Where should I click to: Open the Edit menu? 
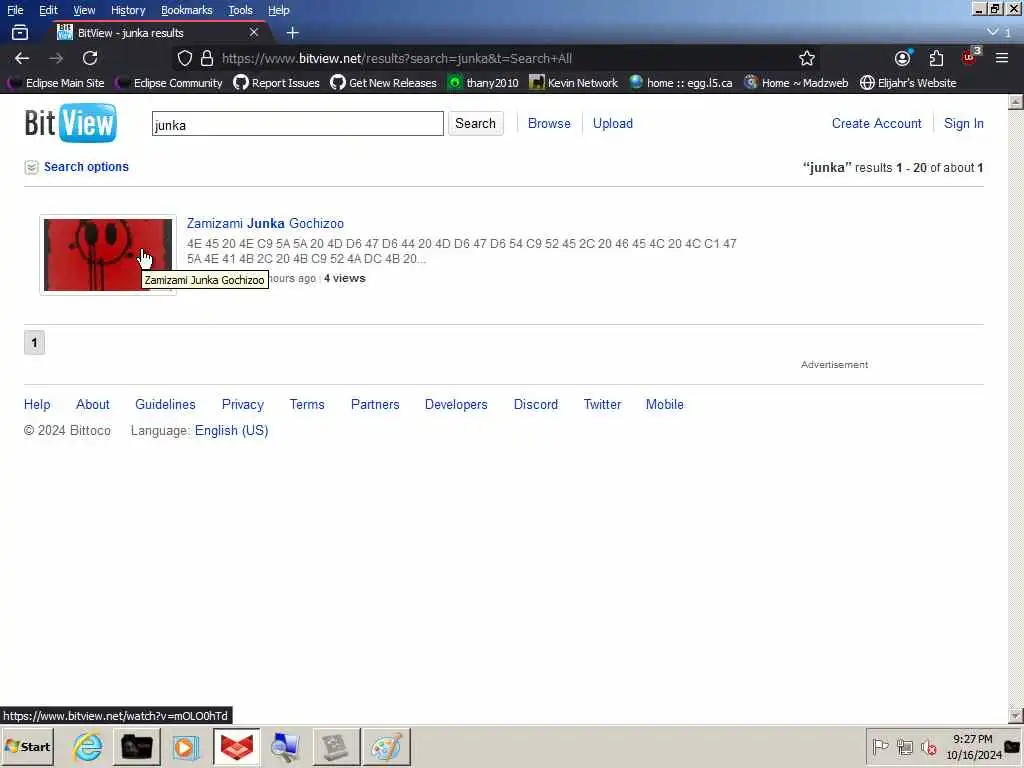(48, 10)
